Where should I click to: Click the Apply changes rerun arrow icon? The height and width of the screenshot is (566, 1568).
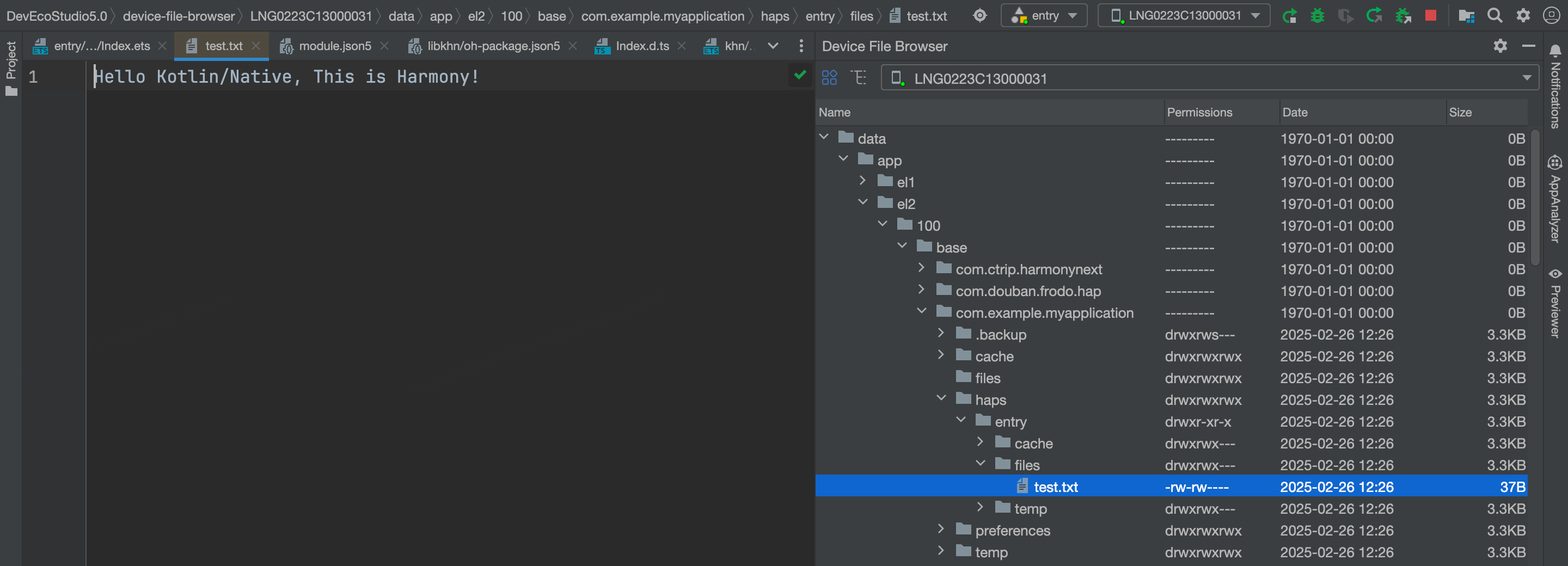click(1374, 16)
